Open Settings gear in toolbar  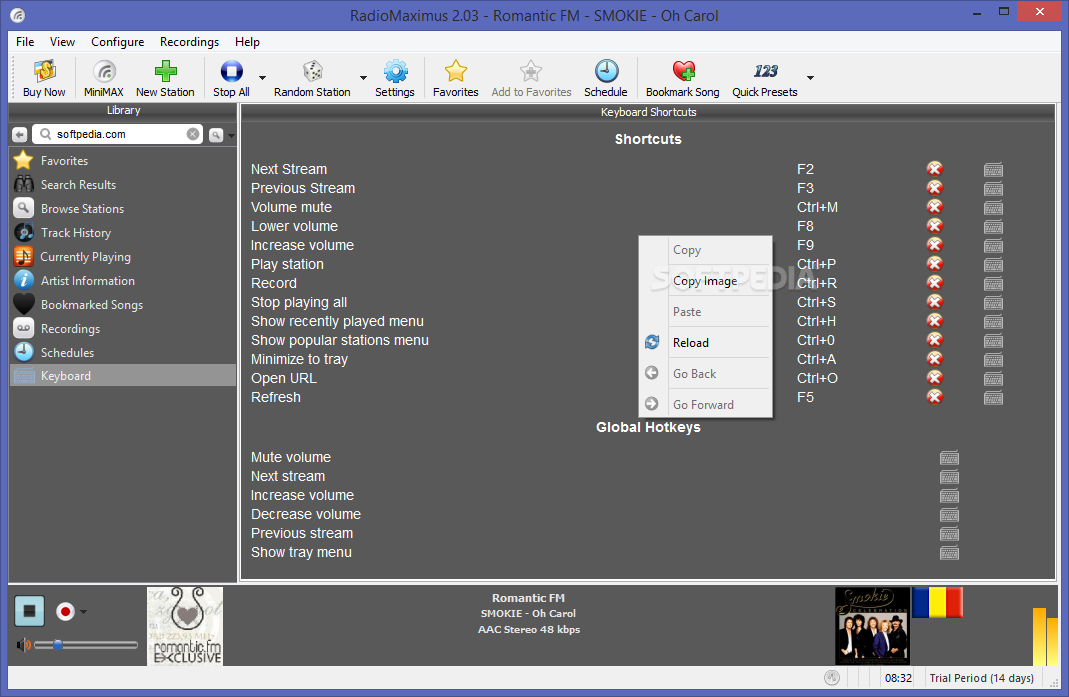pos(395,78)
